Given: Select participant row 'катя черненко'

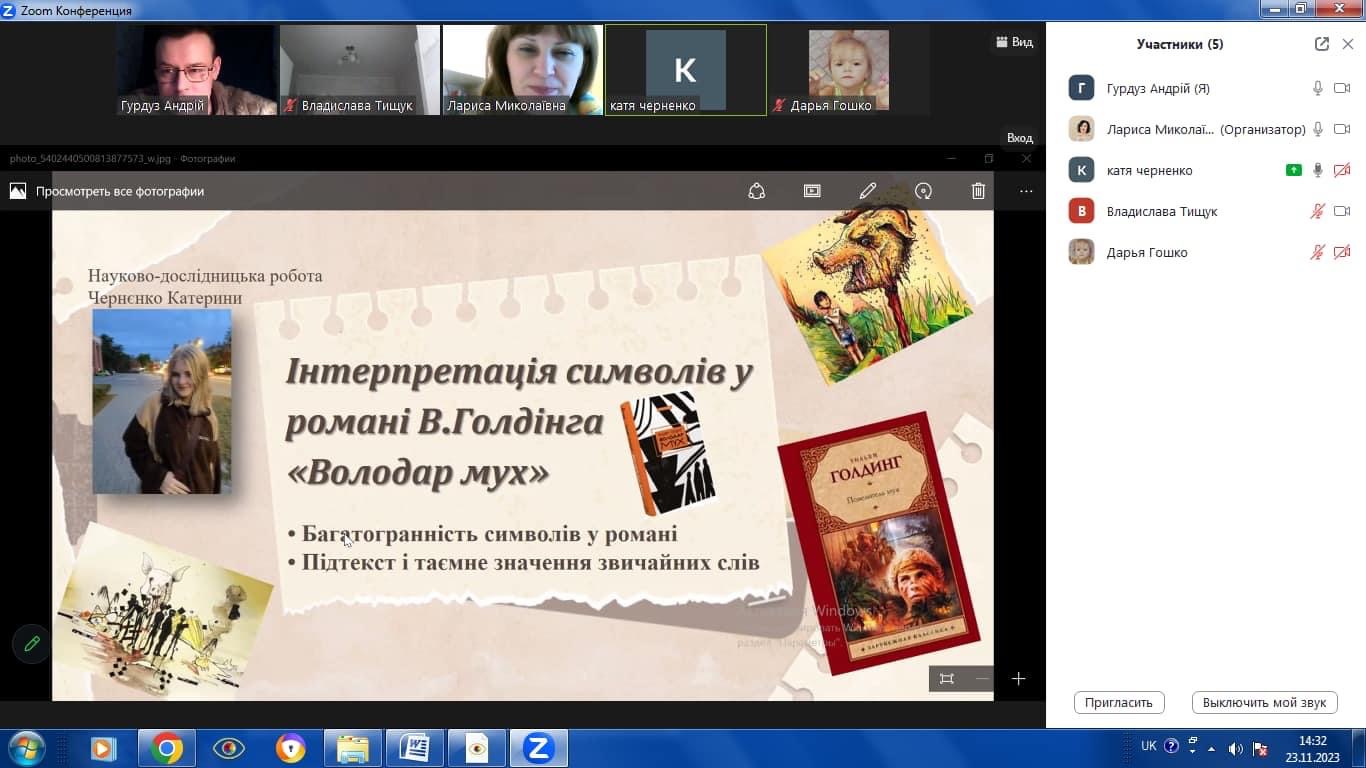Looking at the screenshot, I should [1206, 170].
